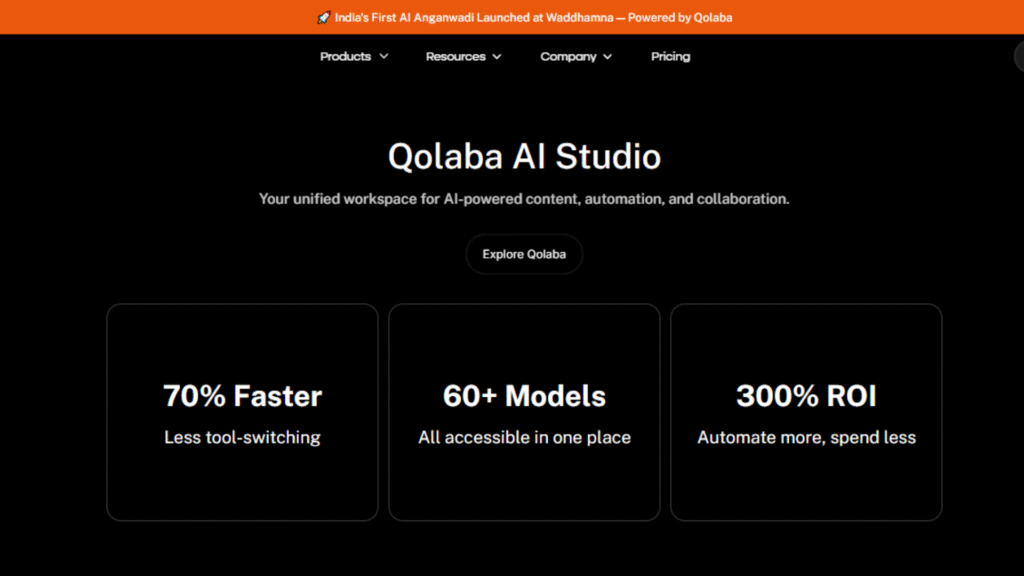Select the Company menu label
The height and width of the screenshot is (576, 1024).
[x=568, y=57]
